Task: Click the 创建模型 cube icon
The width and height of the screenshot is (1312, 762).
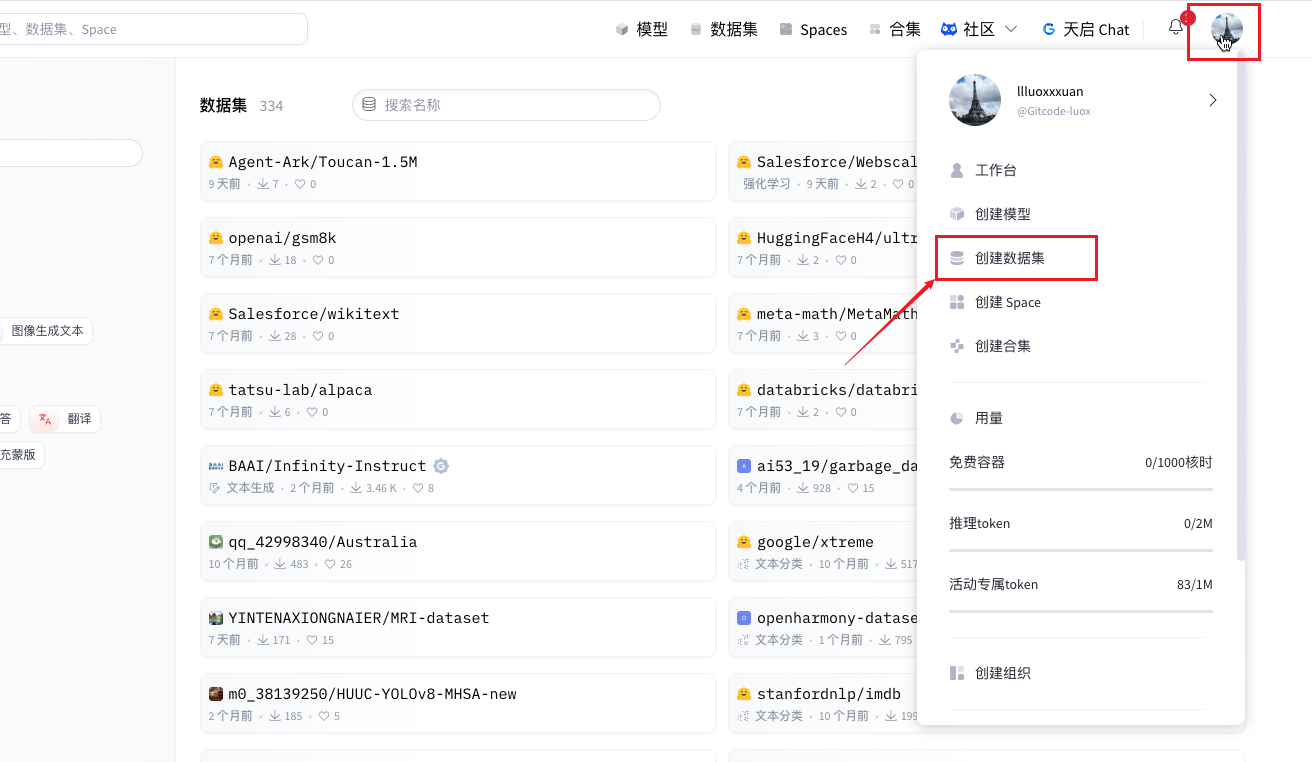Action: [x=957, y=214]
